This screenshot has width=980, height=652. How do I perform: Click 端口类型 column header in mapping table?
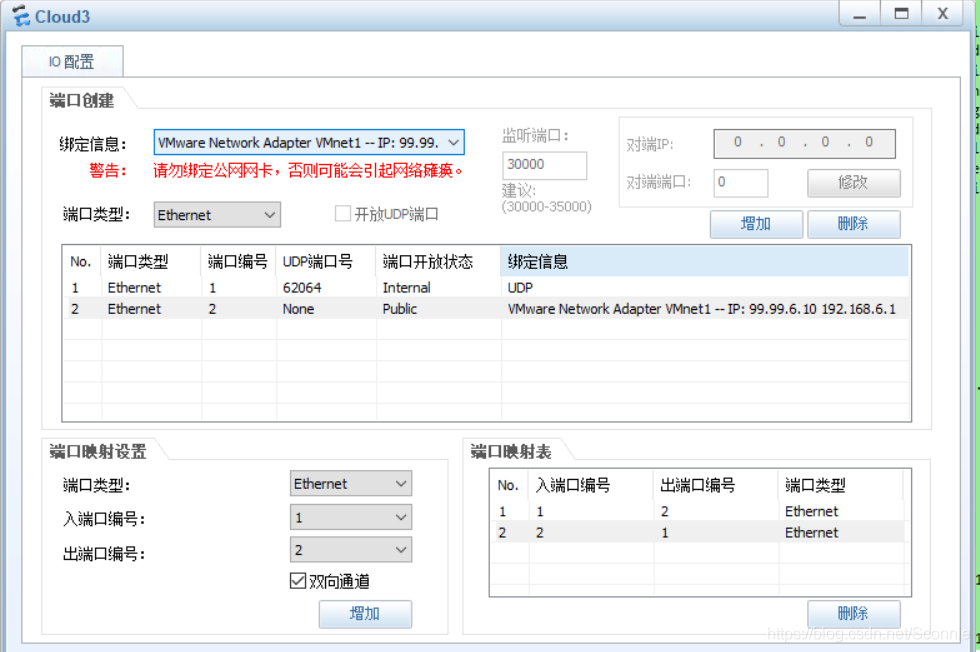coord(841,485)
